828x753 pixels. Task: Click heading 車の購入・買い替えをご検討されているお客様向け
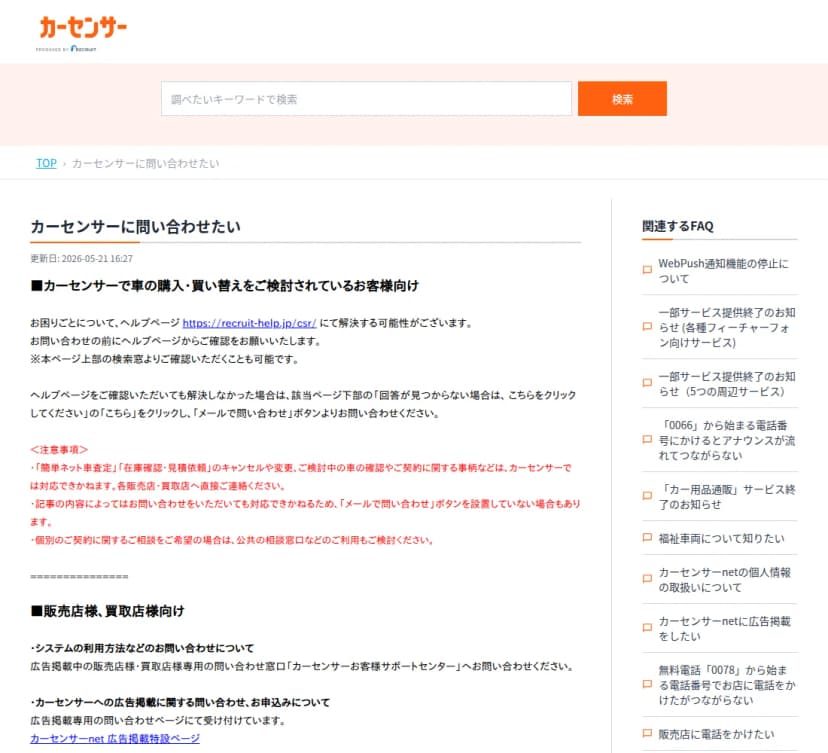[x=224, y=286]
